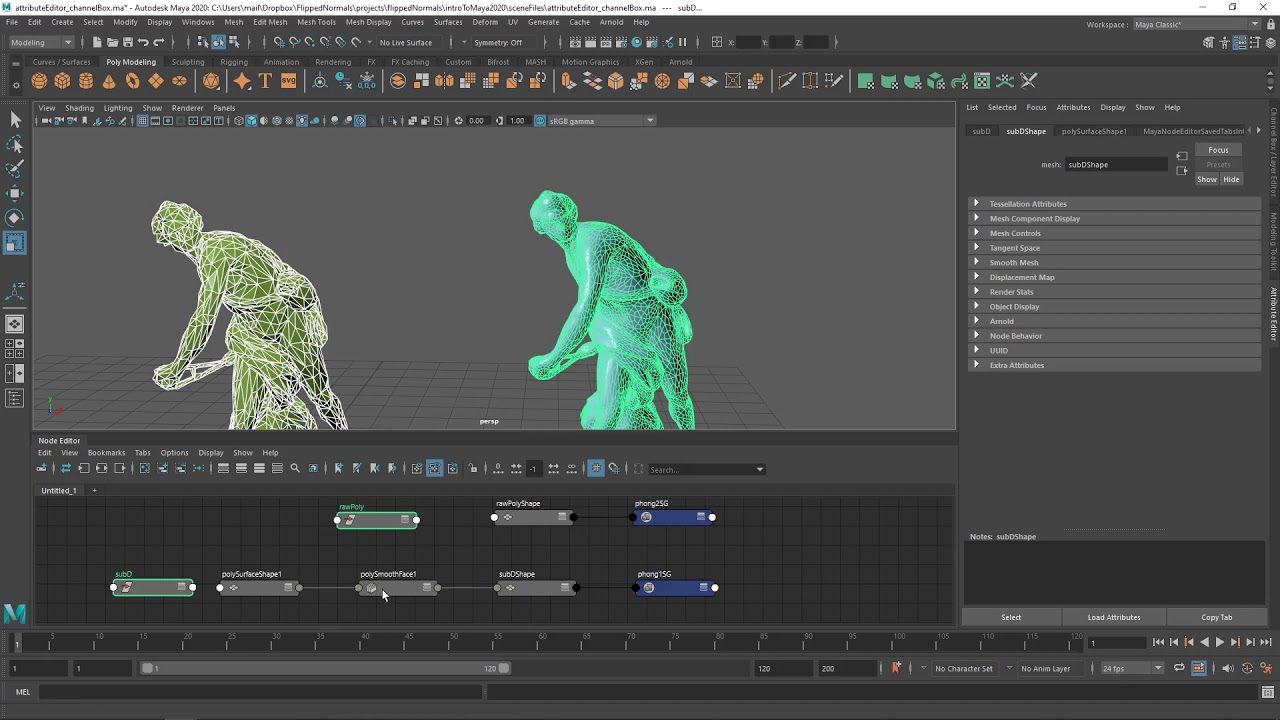Toggle the viewport grid display icon
Screen dimensions: 1280x720
[143, 121]
